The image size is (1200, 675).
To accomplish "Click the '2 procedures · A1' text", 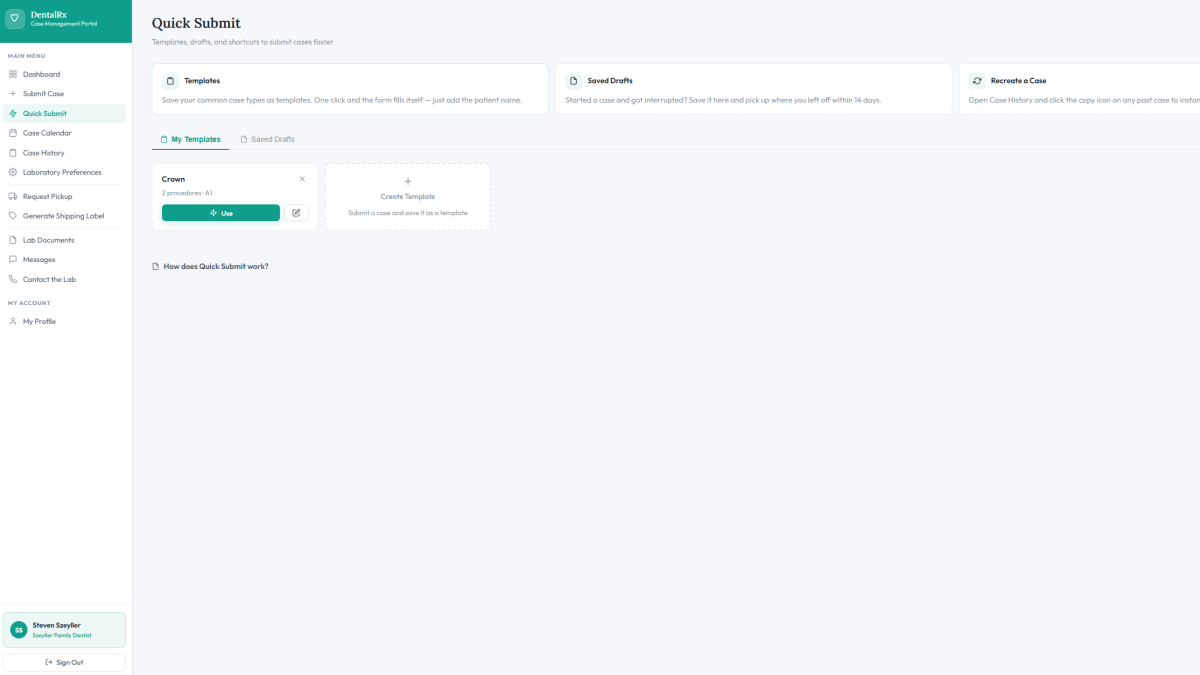I will [187, 193].
